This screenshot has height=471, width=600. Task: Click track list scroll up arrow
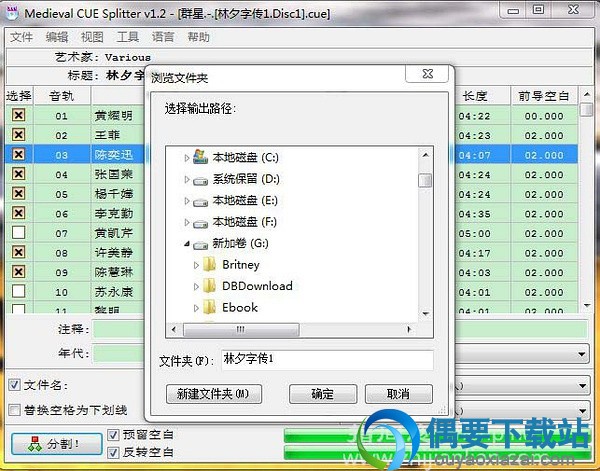[x=587, y=94]
